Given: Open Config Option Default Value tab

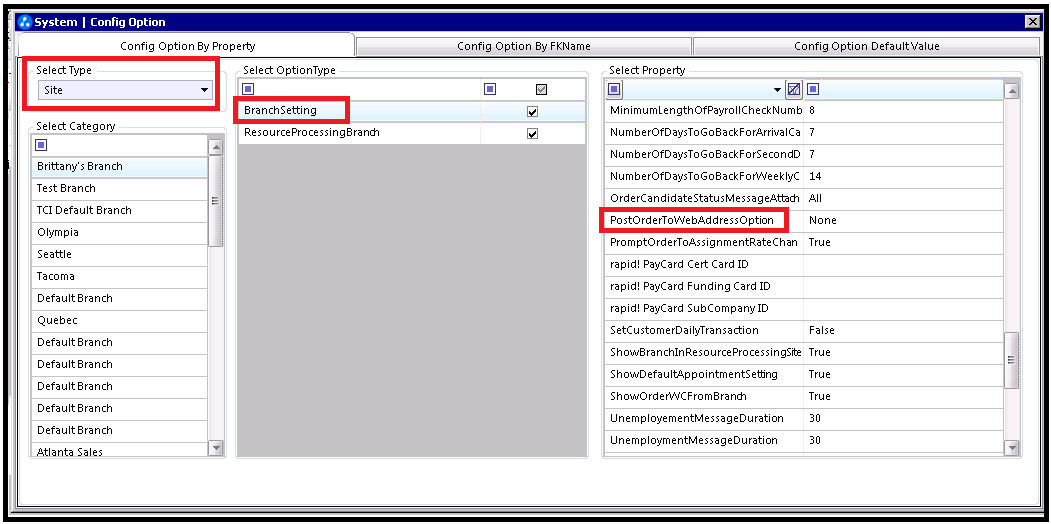Looking at the screenshot, I should (x=867, y=46).
